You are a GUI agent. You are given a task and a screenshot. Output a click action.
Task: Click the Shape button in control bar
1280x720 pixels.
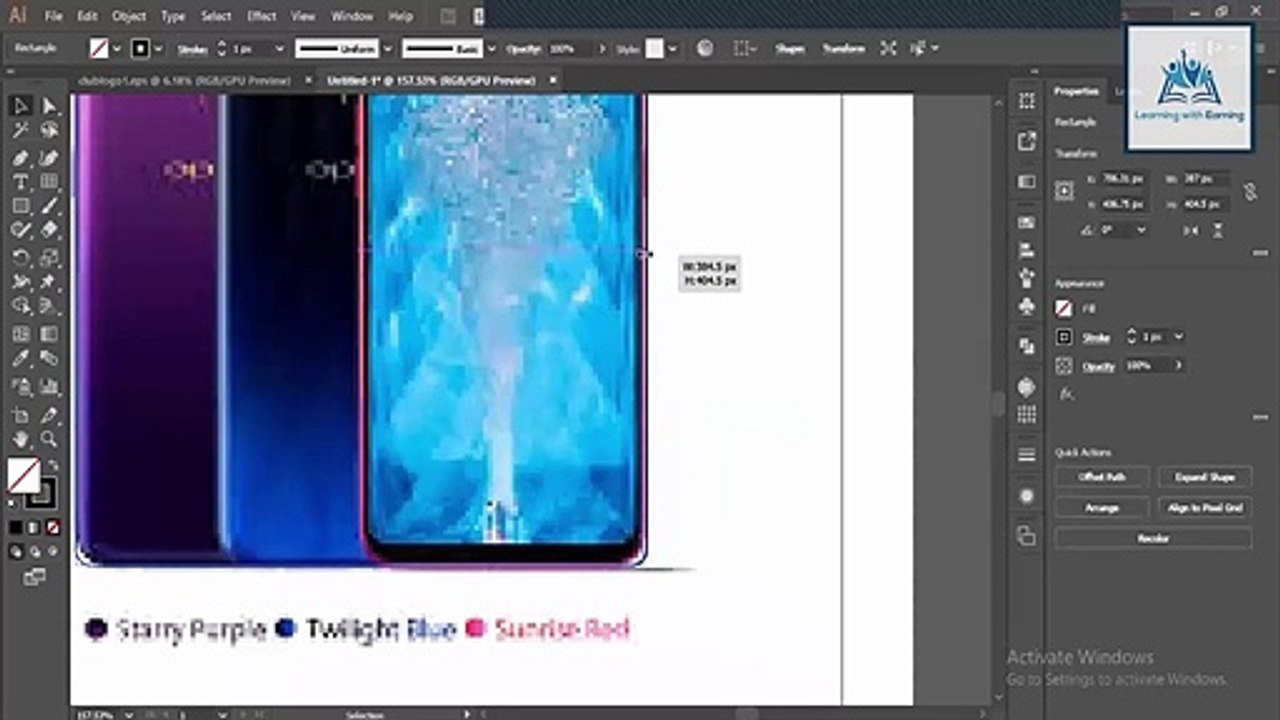(x=789, y=48)
